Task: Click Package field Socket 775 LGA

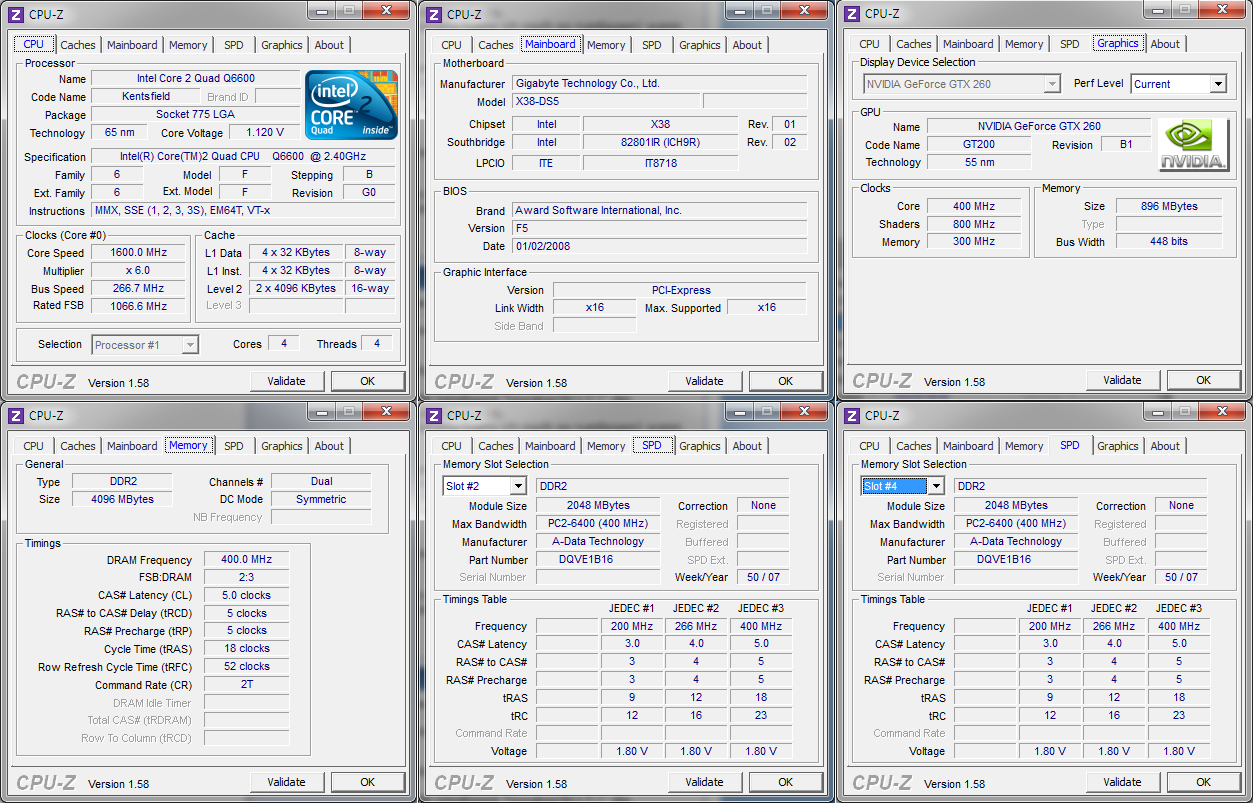Action: click(195, 115)
